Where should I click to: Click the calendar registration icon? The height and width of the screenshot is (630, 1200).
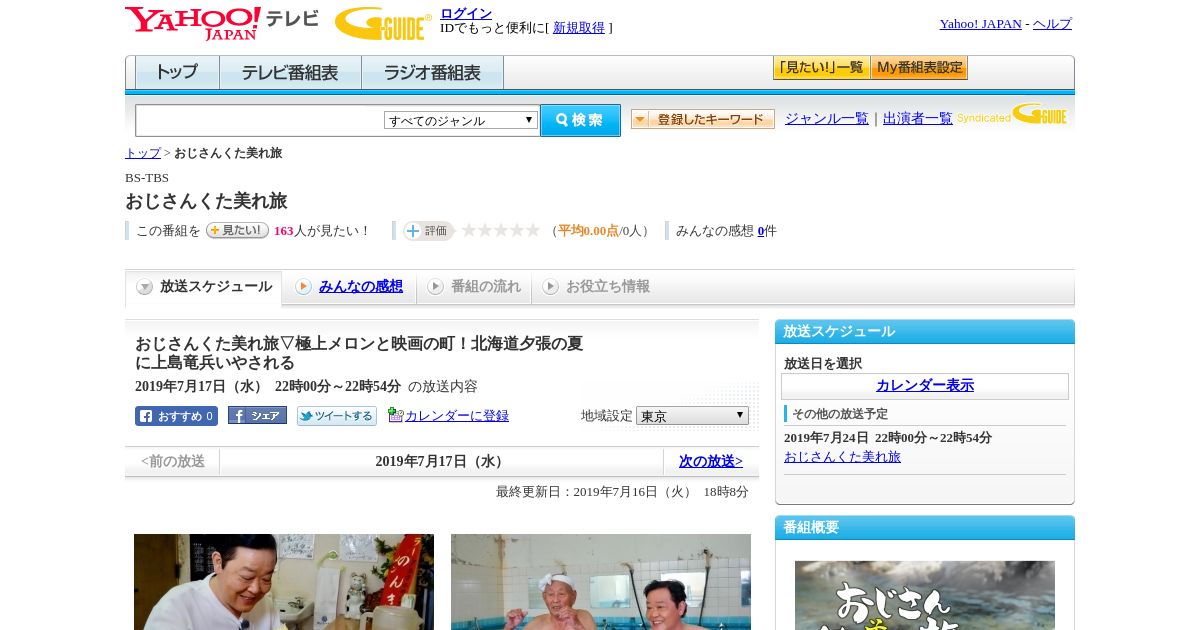point(395,415)
